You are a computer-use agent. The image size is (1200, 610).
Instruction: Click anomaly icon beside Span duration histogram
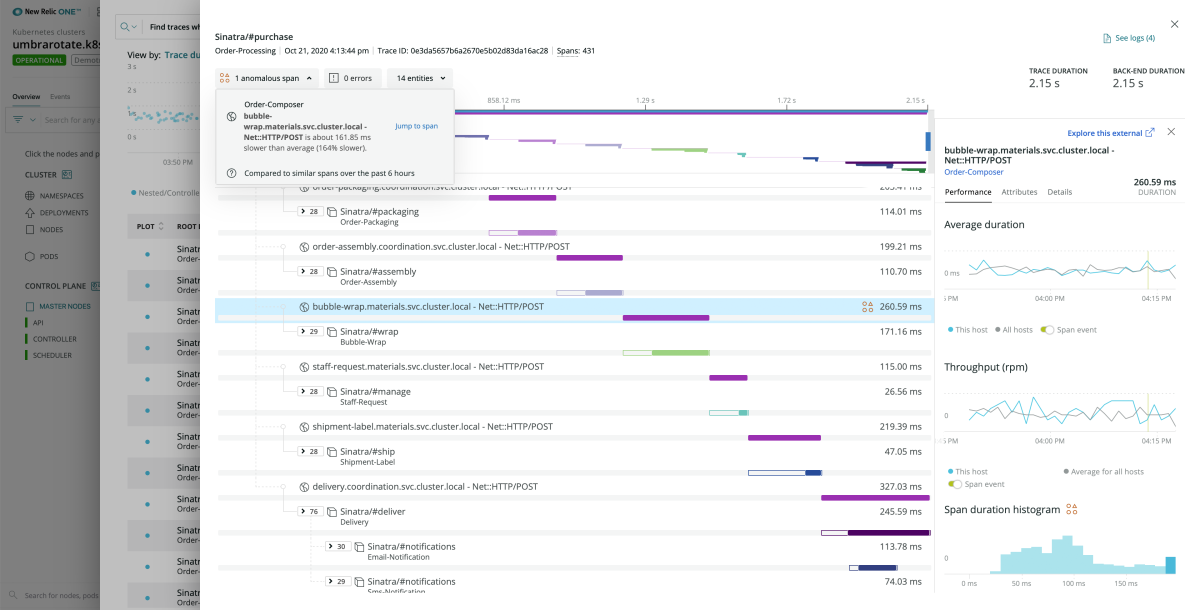click(1071, 509)
